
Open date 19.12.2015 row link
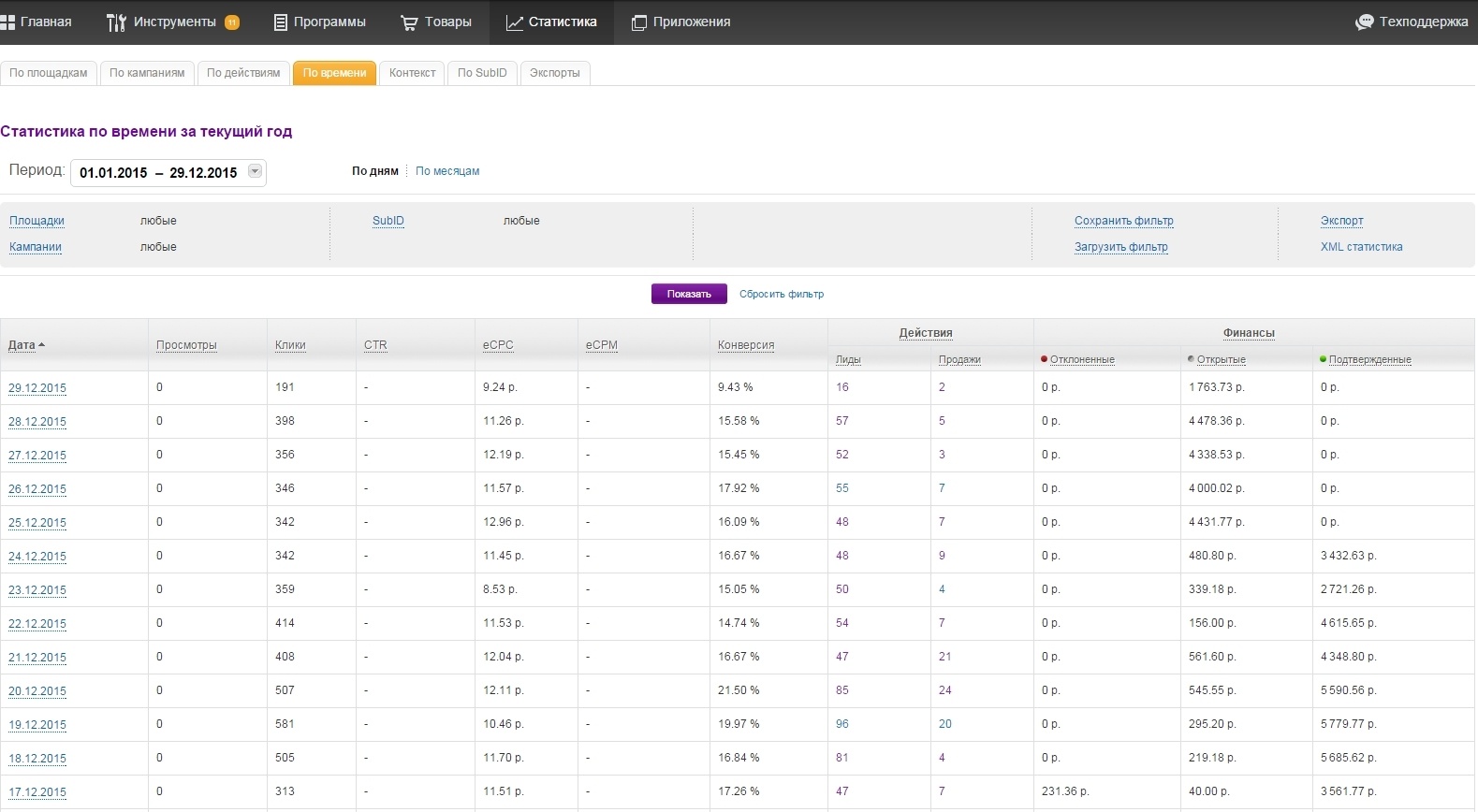37,725
